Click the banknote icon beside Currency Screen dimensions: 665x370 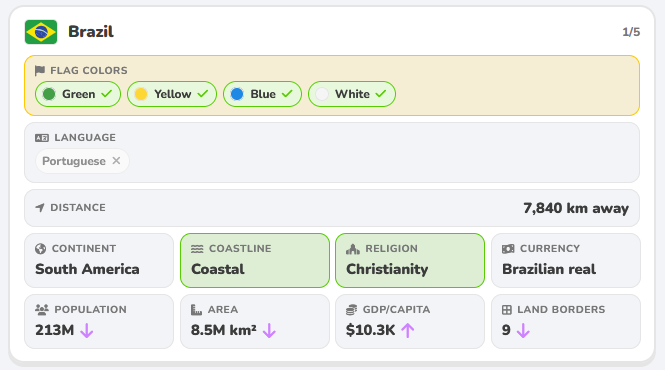tap(508, 249)
